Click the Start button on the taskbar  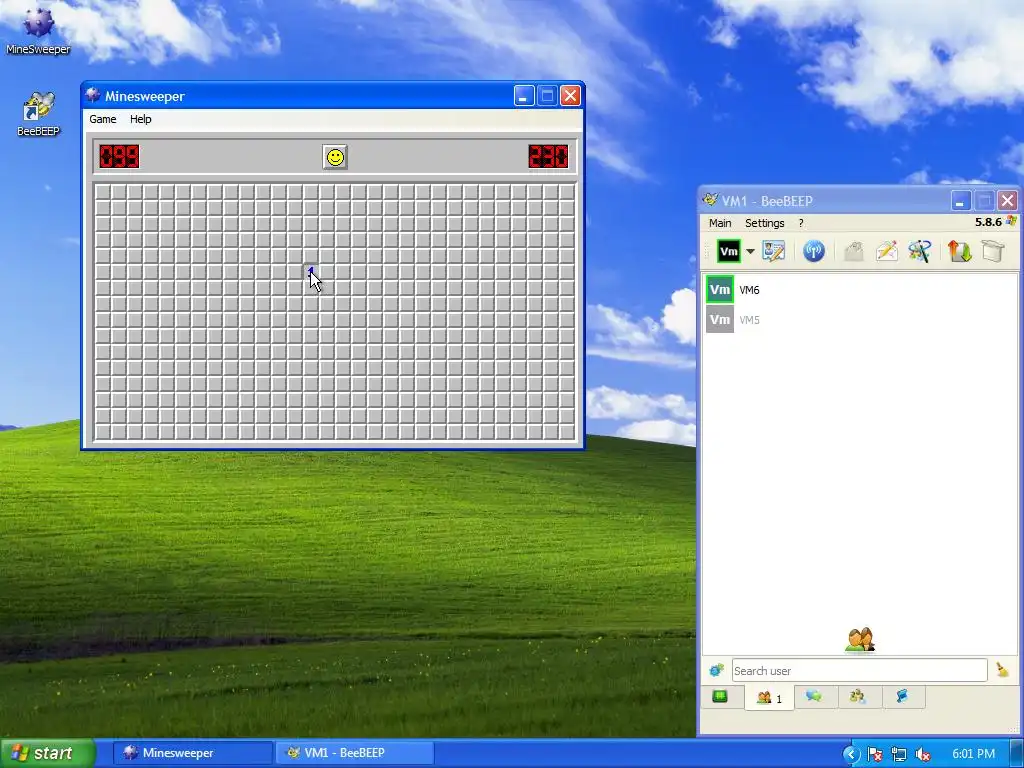coord(47,753)
